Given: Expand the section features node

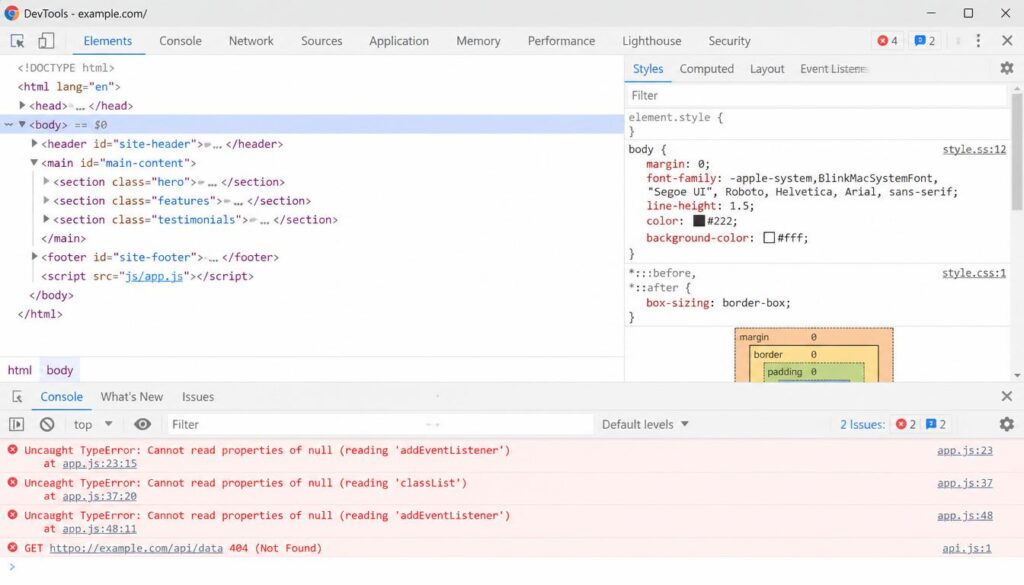Looking at the screenshot, I should pos(46,200).
